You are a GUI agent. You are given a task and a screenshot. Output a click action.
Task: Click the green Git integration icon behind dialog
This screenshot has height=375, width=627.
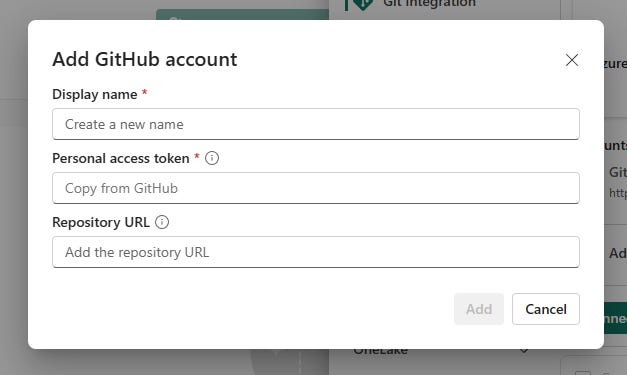coord(359,5)
